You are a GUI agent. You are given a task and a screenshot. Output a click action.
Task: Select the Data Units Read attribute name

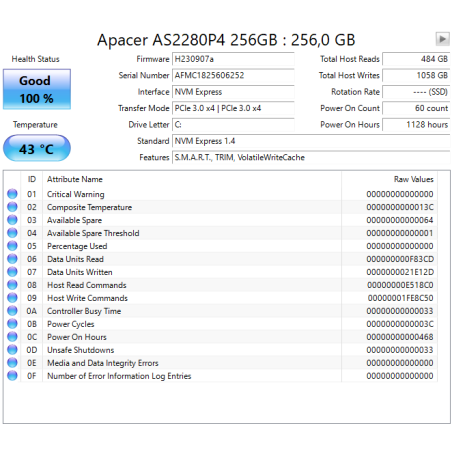[75, 259]
